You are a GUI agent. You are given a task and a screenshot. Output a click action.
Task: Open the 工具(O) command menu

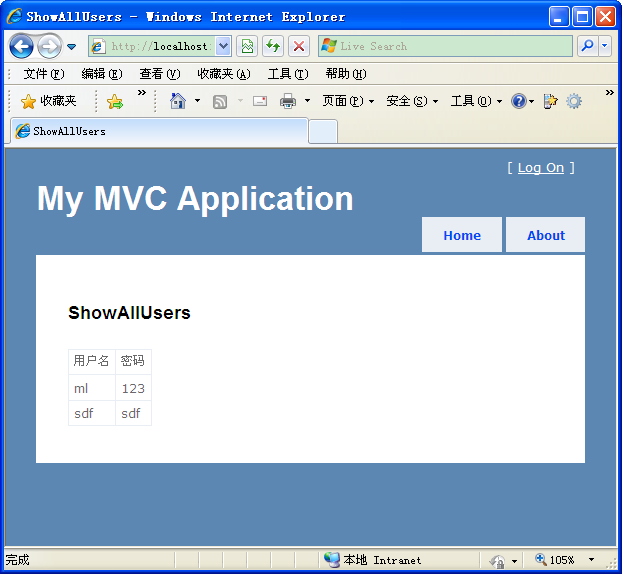coord(476,101)
